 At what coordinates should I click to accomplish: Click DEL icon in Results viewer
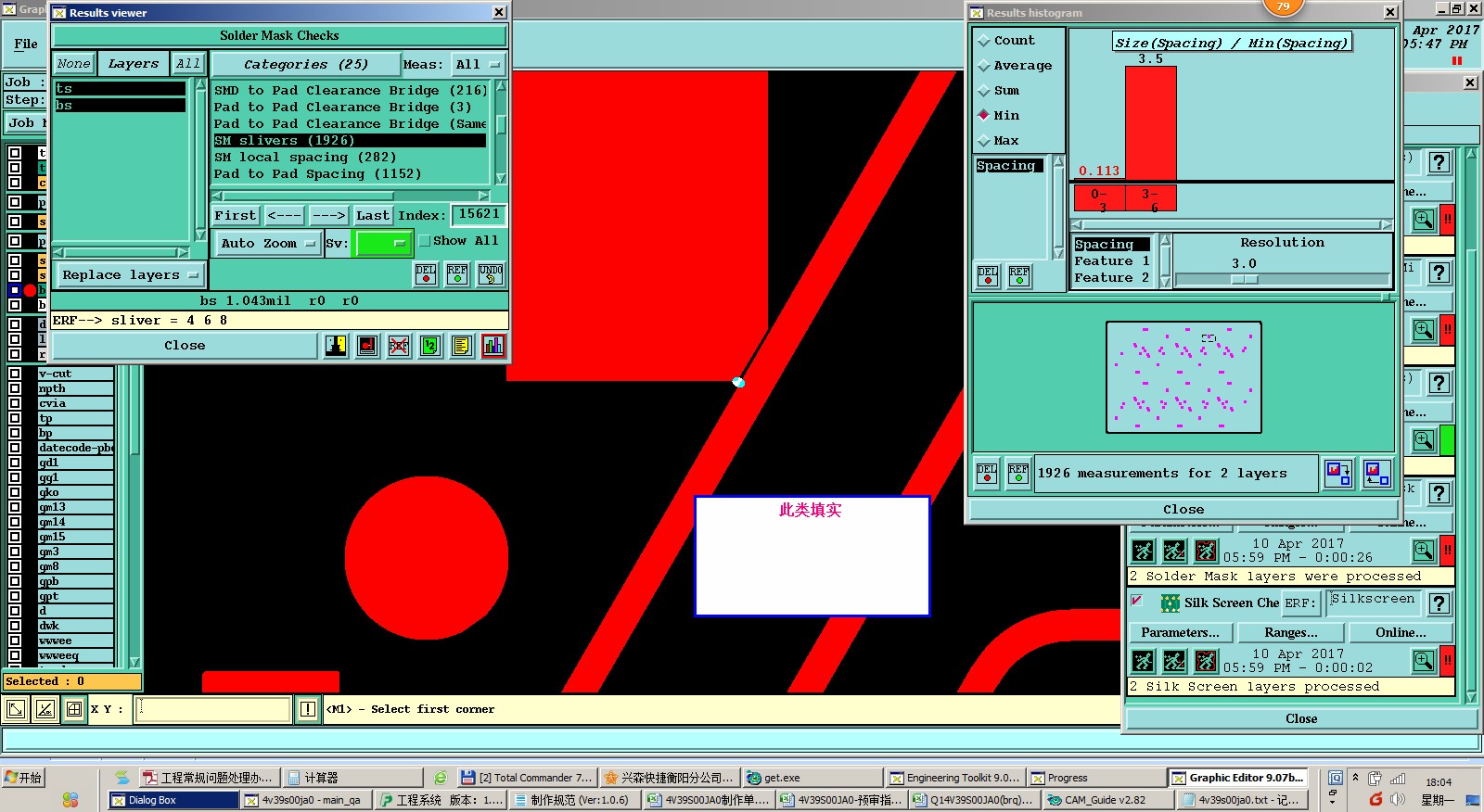[426, 273]
